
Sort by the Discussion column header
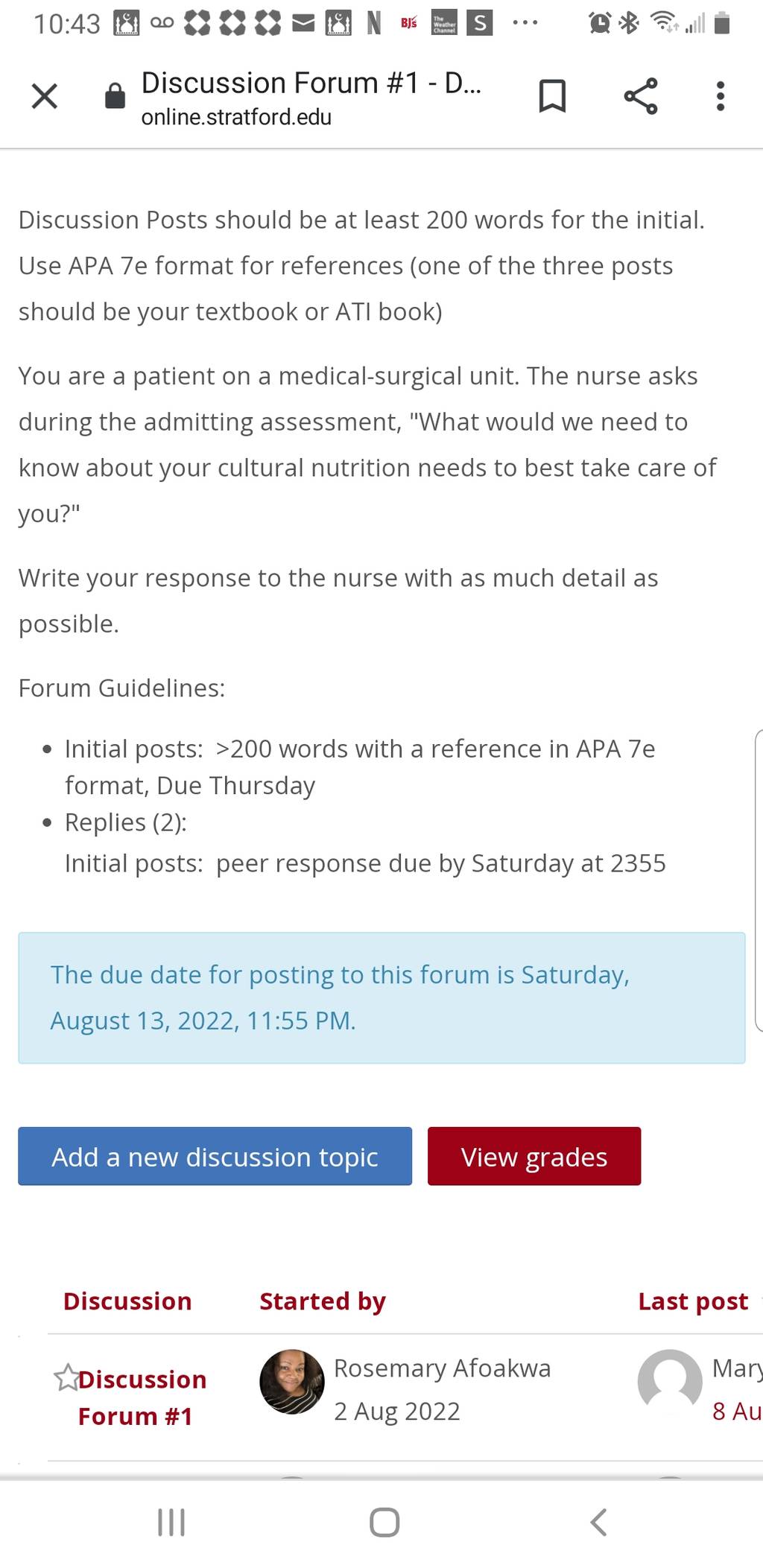[127, 1301]
